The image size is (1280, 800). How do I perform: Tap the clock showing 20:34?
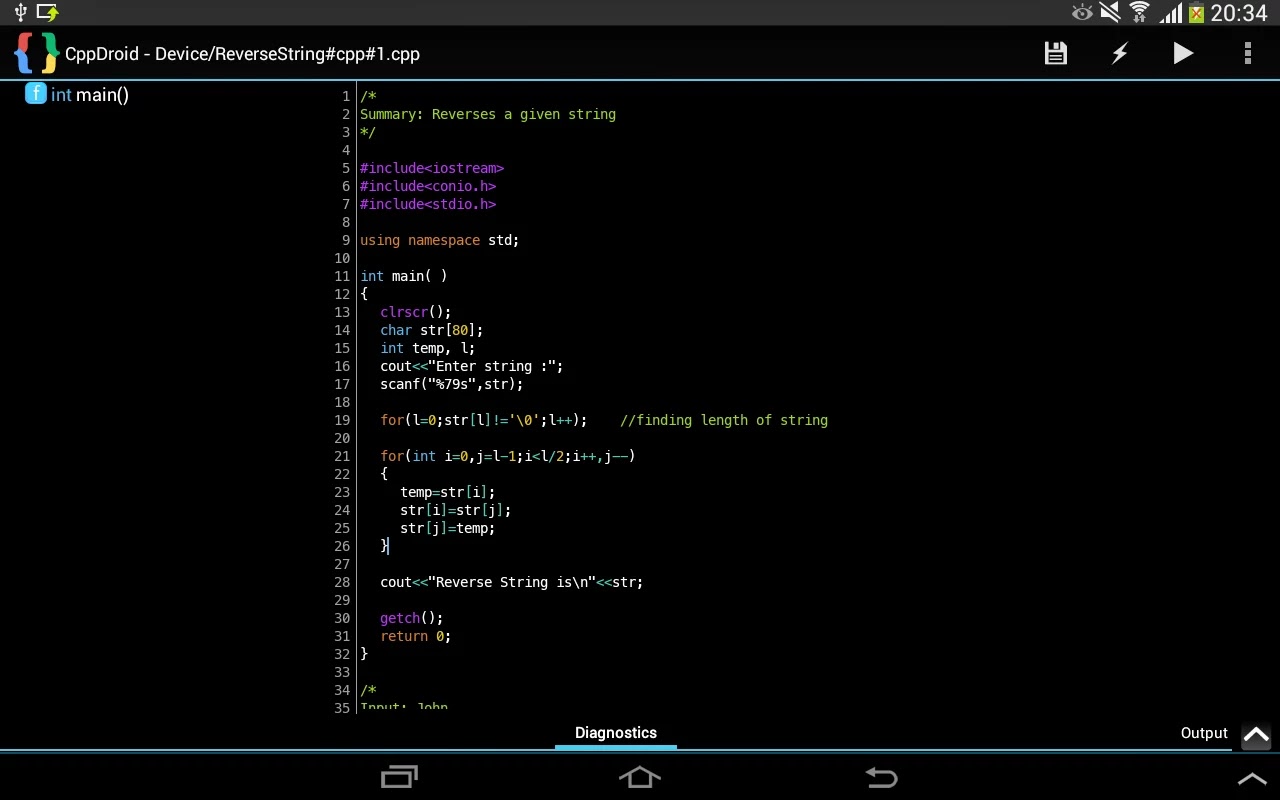1238,13
